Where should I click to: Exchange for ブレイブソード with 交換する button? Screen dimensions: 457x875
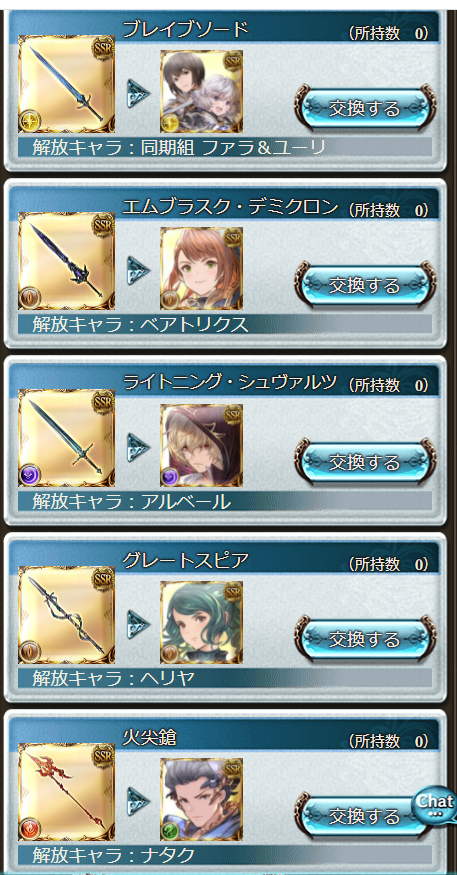pyautogui.click(x=364, y=108)
